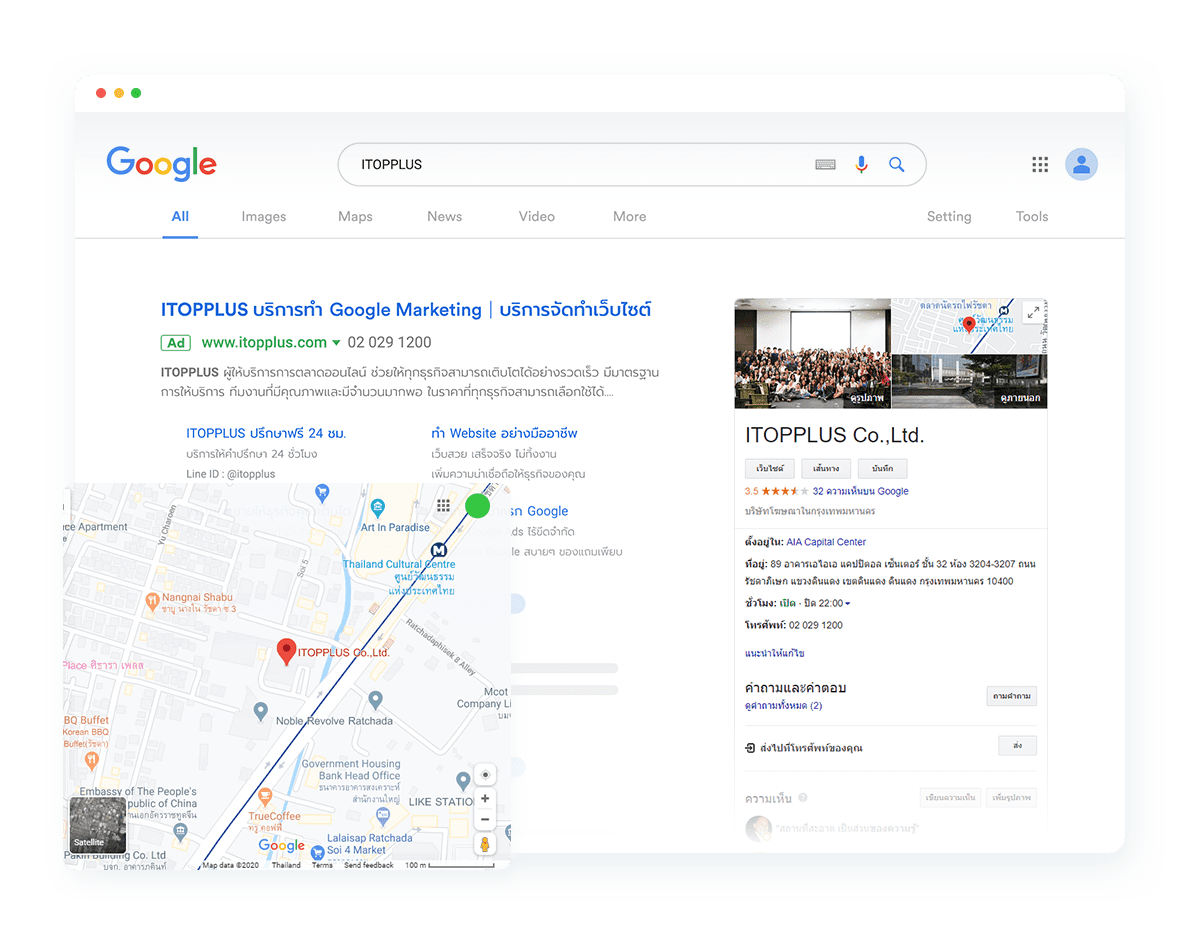Expand the map in knowledge panel

coord(1033,312)
